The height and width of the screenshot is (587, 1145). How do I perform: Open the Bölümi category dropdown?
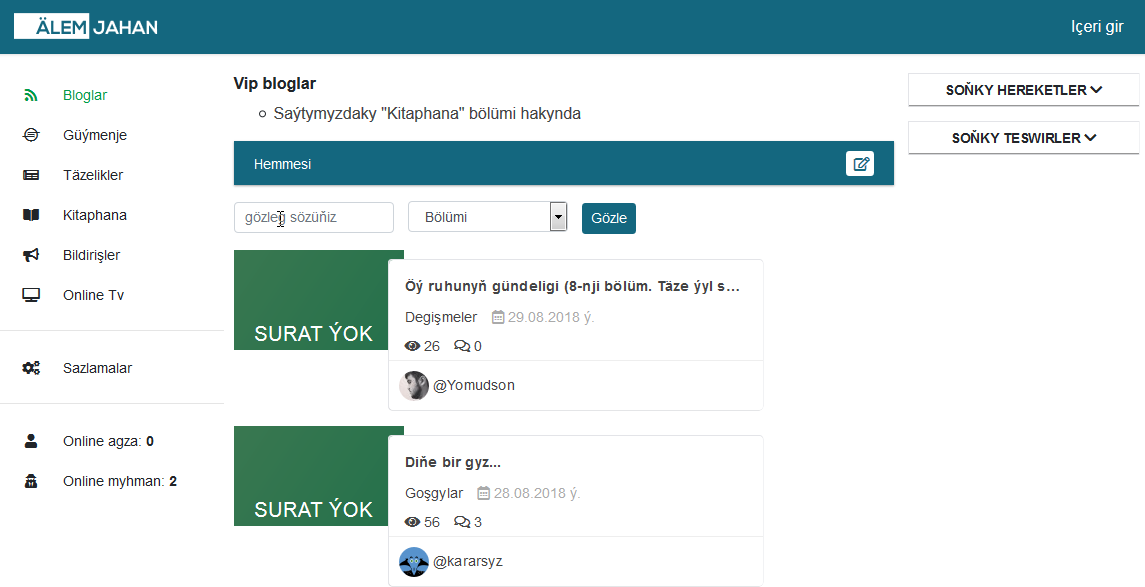pos(488,217)
